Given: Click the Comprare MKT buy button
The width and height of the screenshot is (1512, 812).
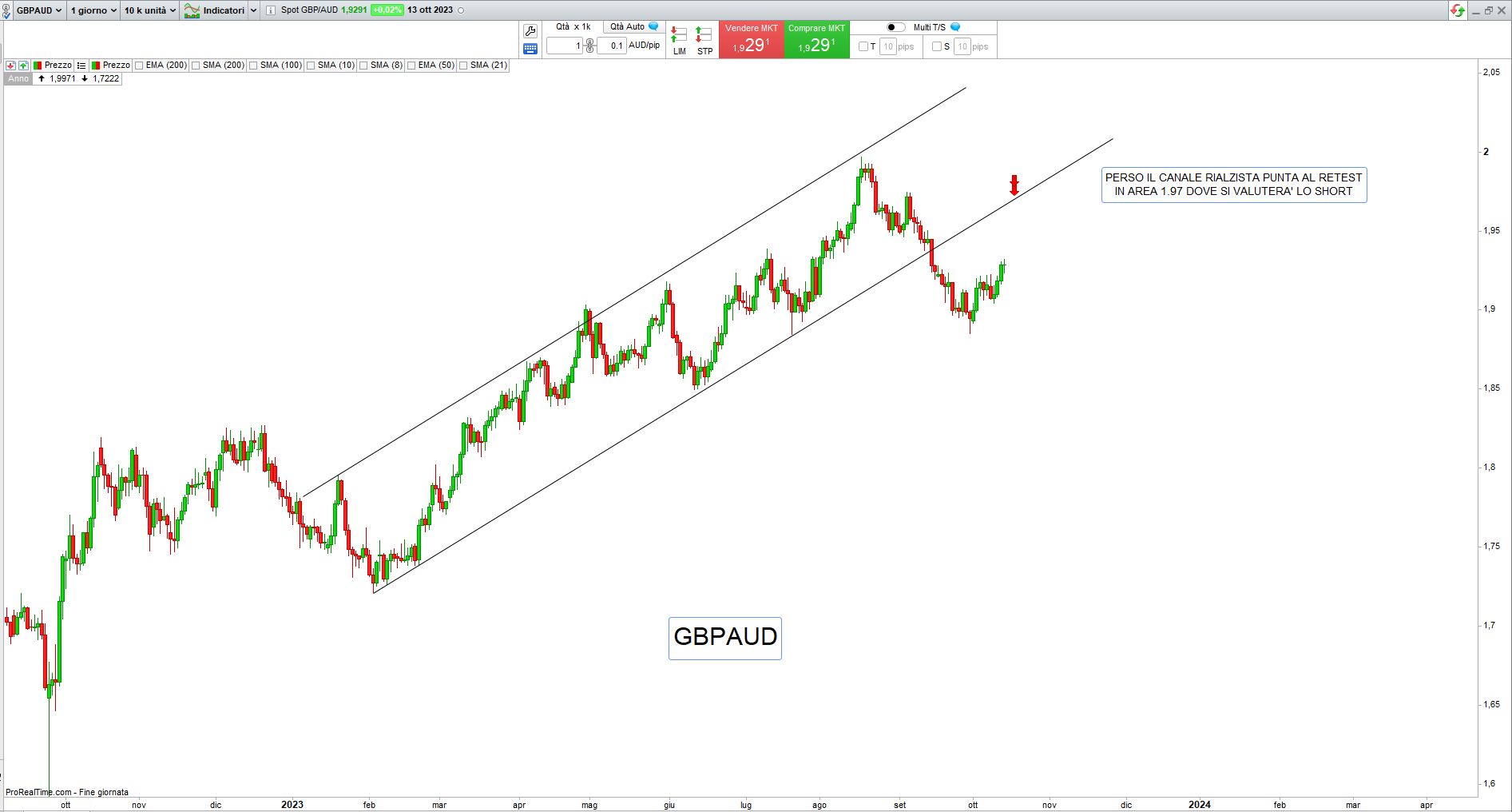Looking at the screenshot, I should (816, 40).
